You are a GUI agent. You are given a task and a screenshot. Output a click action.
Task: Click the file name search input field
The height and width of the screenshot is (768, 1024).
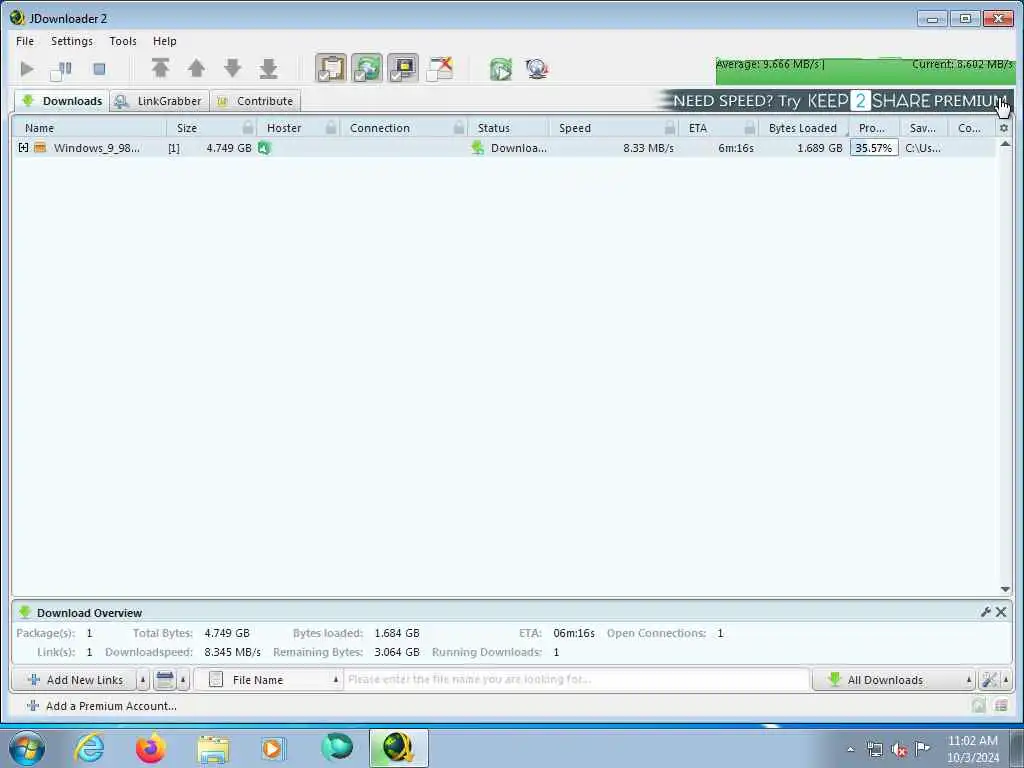coord(577,680)
